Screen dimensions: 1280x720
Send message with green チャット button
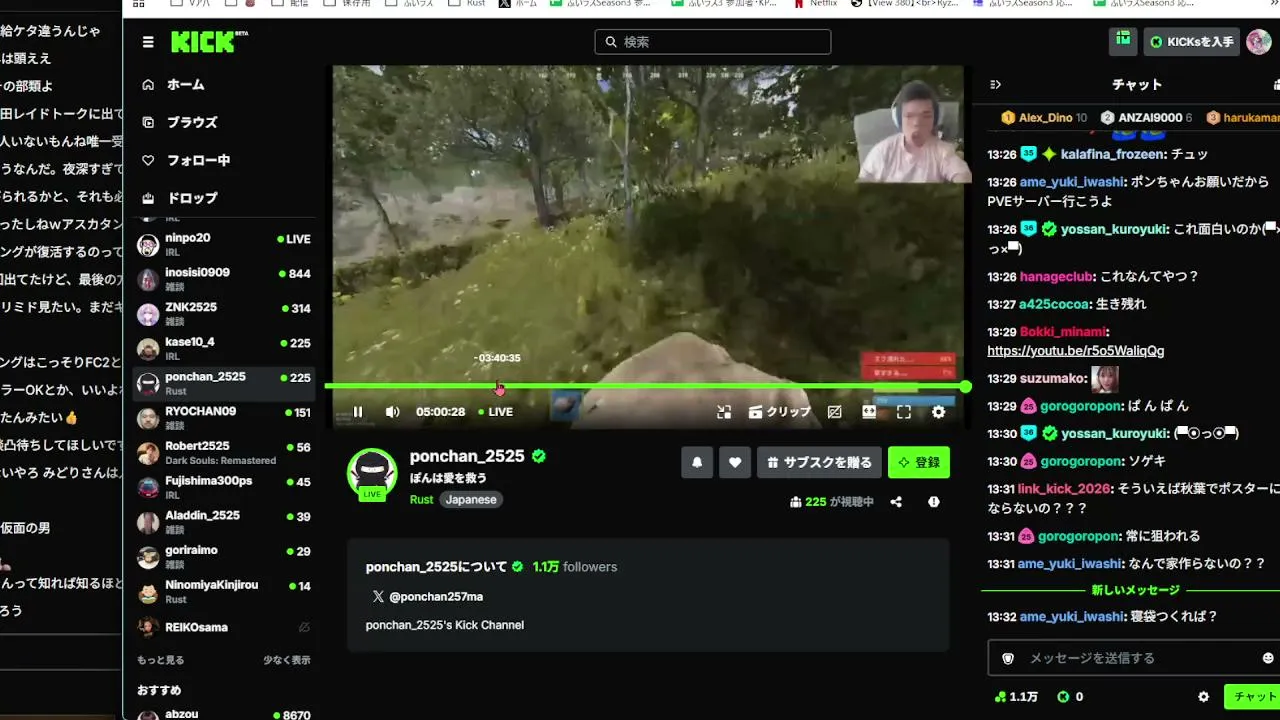(x=1254, y=697)
